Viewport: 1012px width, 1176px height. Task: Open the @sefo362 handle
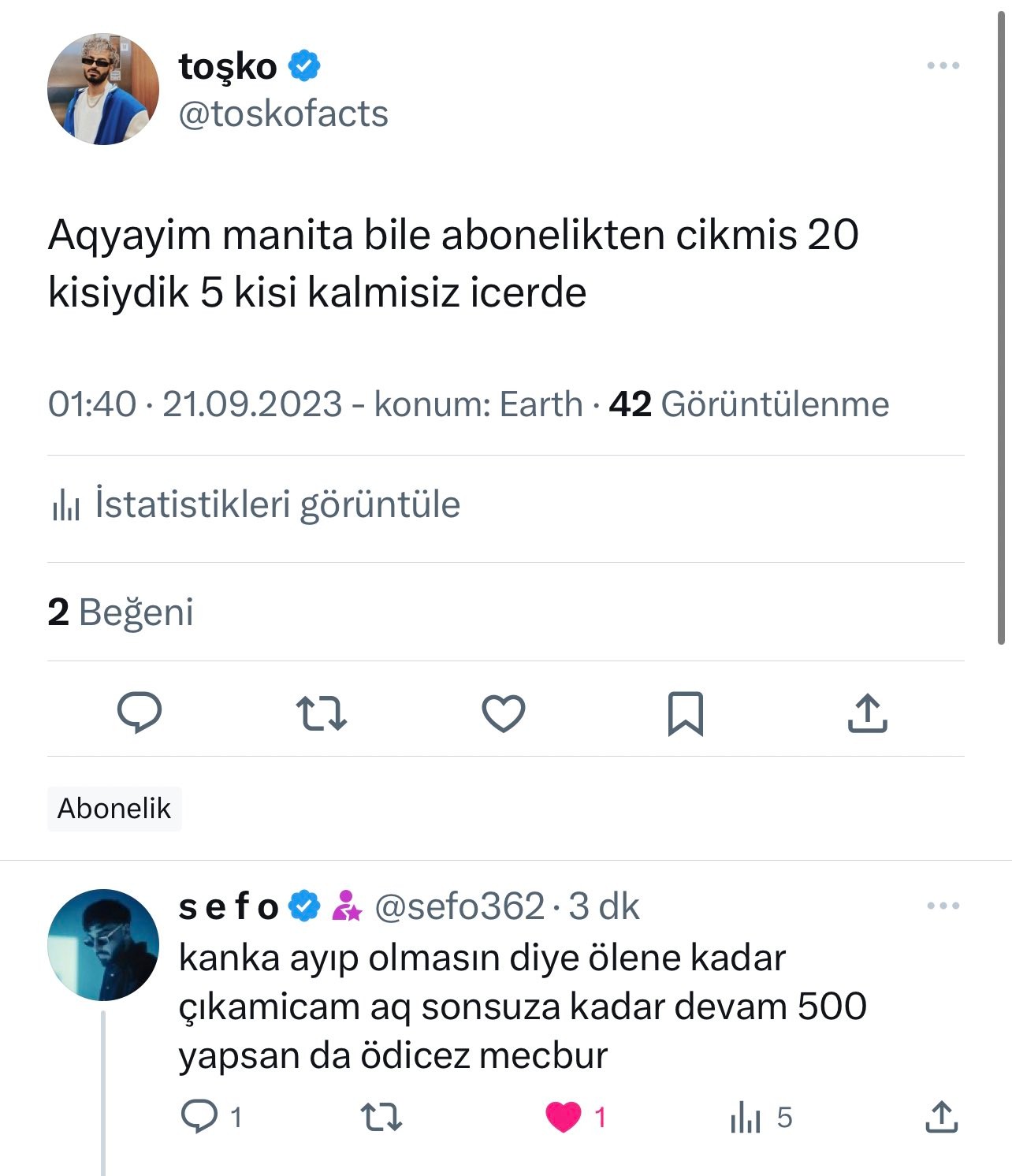(459, 906)
